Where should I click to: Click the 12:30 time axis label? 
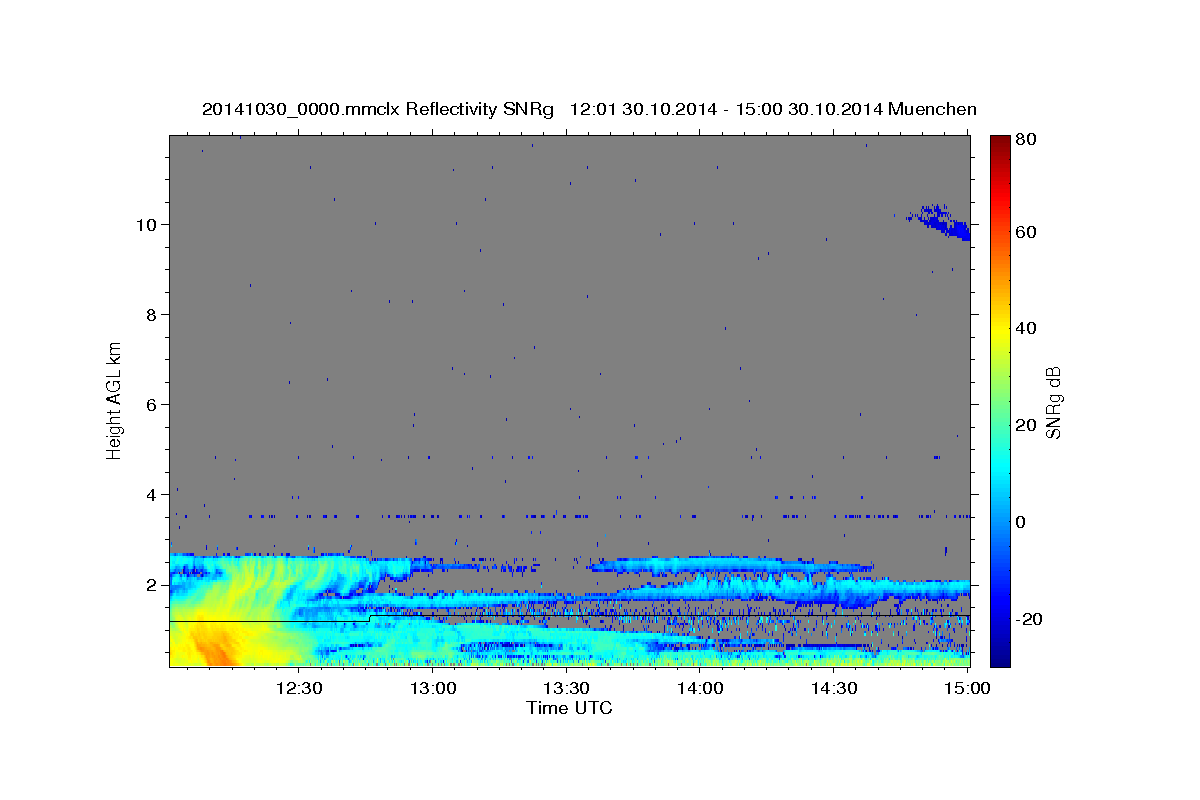coord(298,688)
